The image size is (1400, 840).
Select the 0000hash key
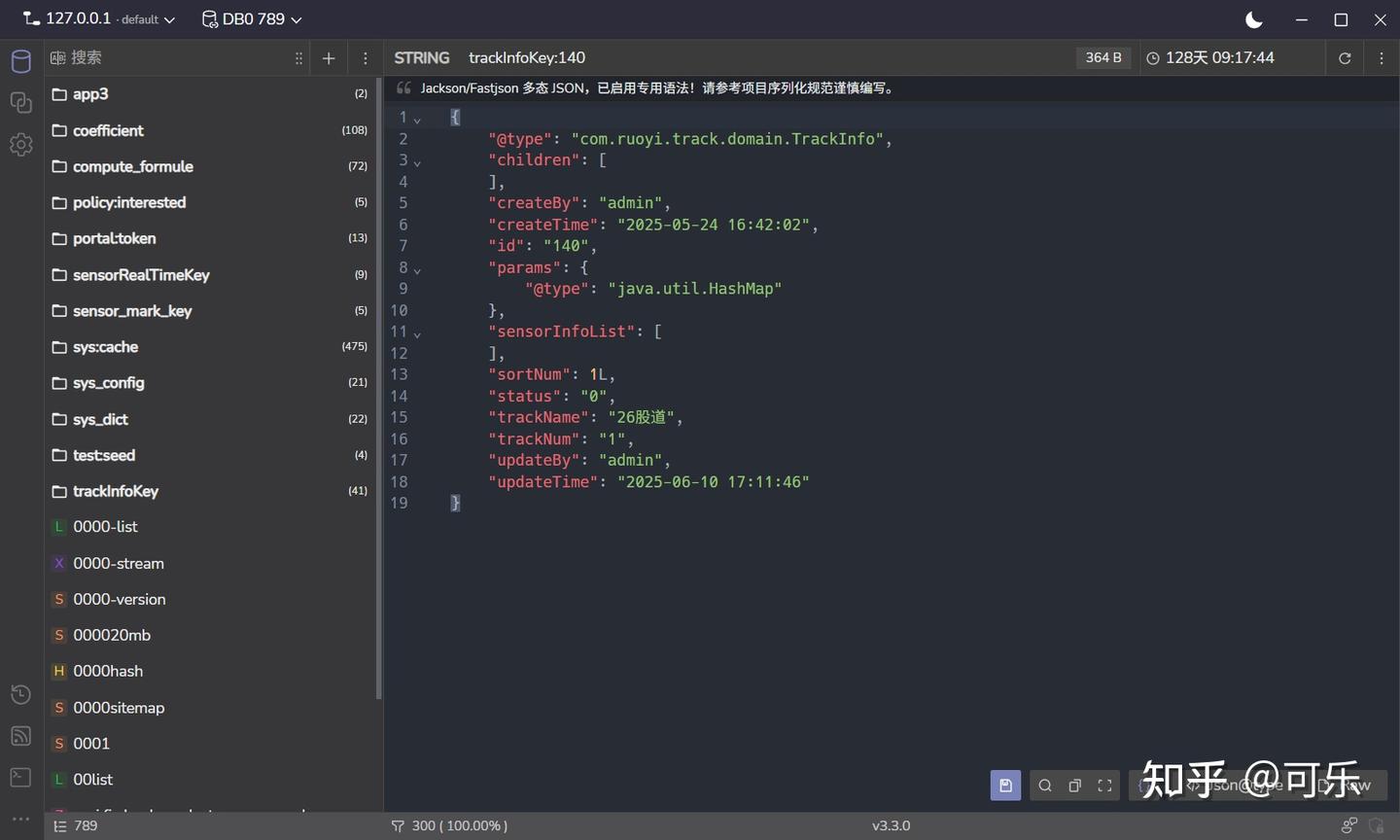[x=210, y=671]
